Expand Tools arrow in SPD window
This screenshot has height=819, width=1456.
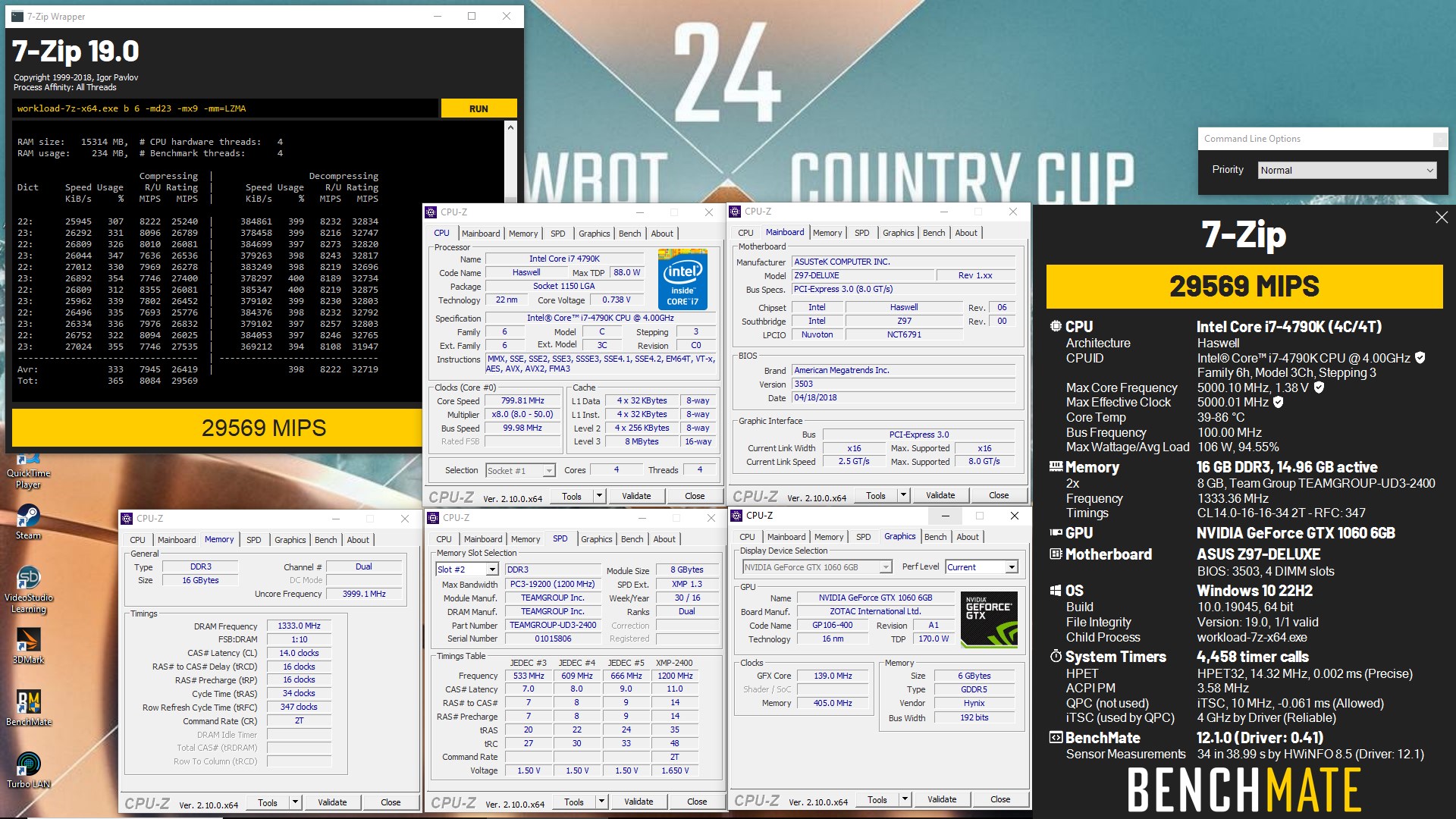coord(601,802)
